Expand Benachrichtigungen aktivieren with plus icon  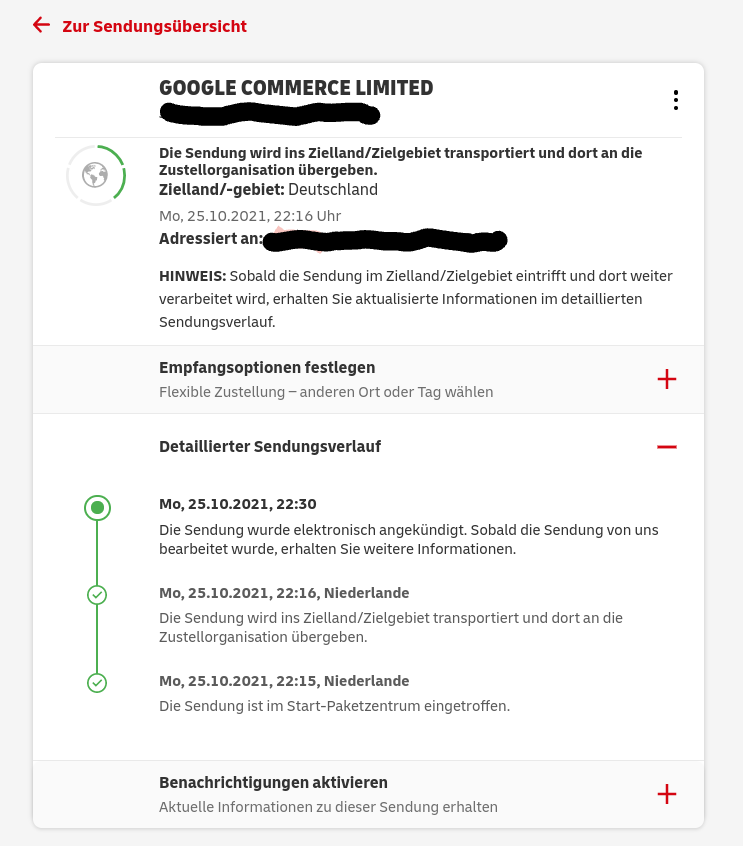(x=667, y=794)
